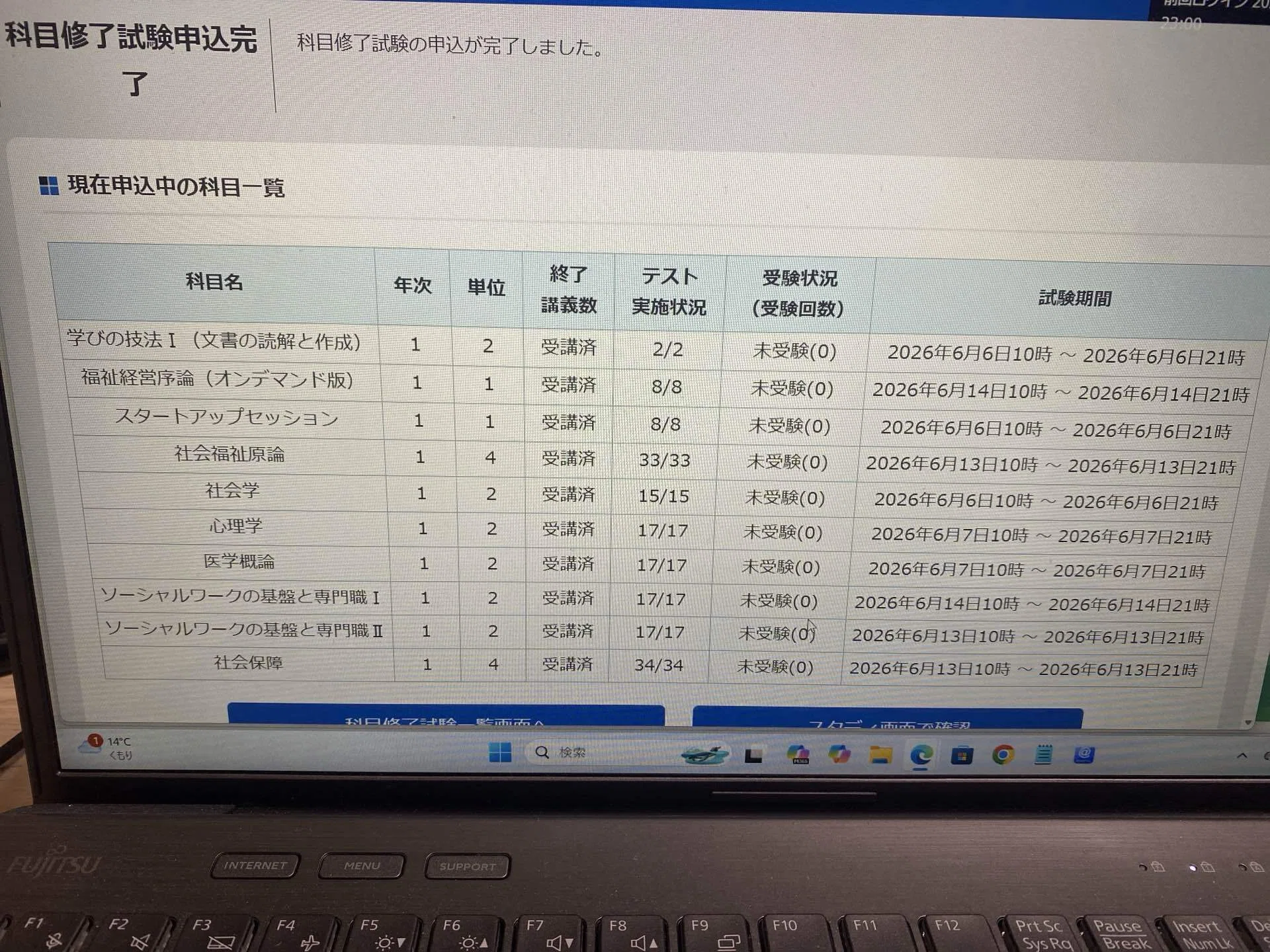Click the スタディ画面で確認 button
1270x952 pixels.
click(x=887, y=719)
